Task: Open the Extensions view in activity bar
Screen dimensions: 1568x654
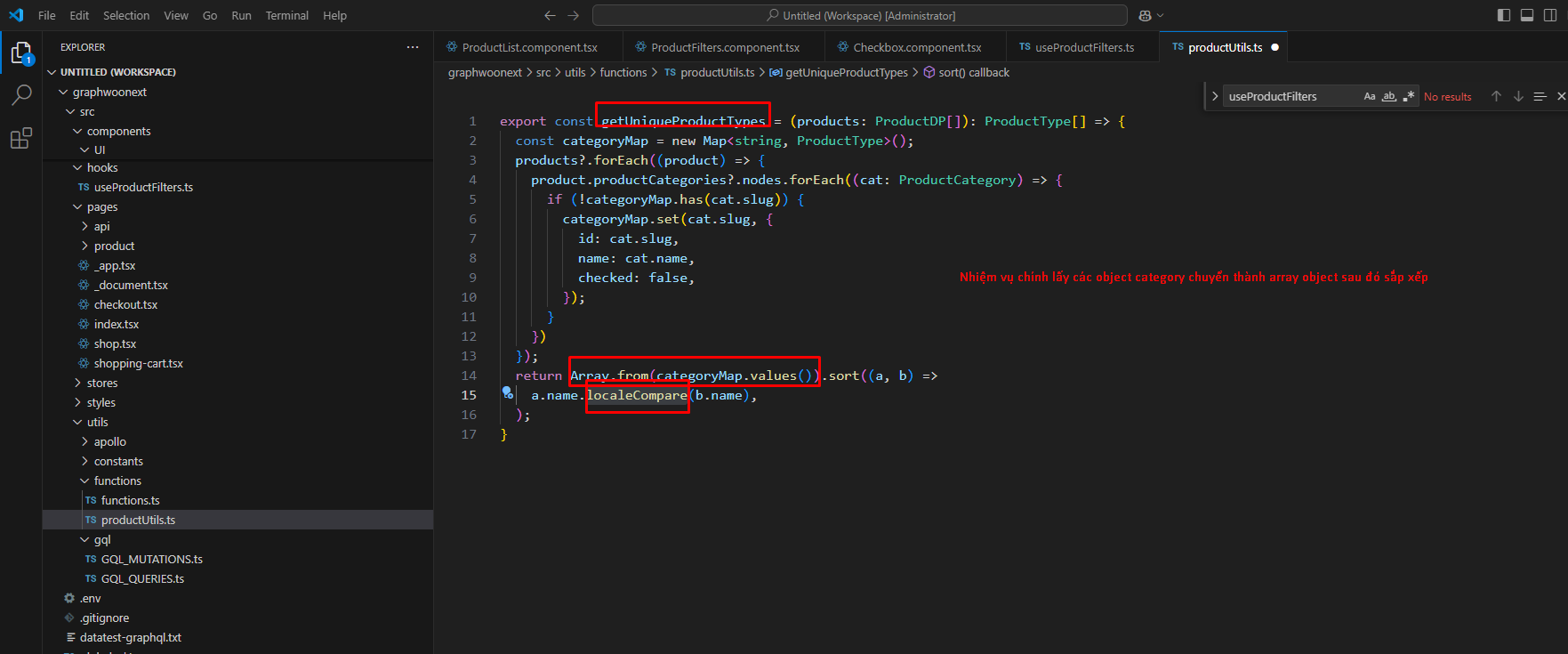Action: point(21,138)
